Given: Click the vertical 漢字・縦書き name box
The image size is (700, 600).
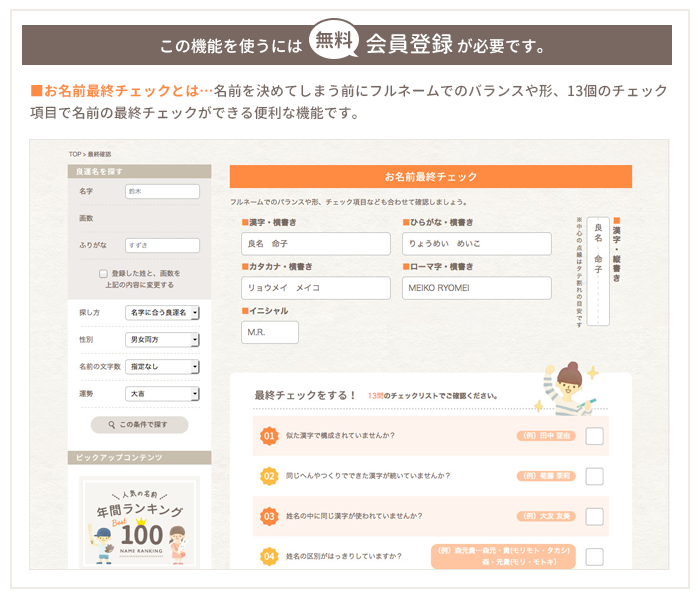Looking at the screenshot, I should coord(598,271).
